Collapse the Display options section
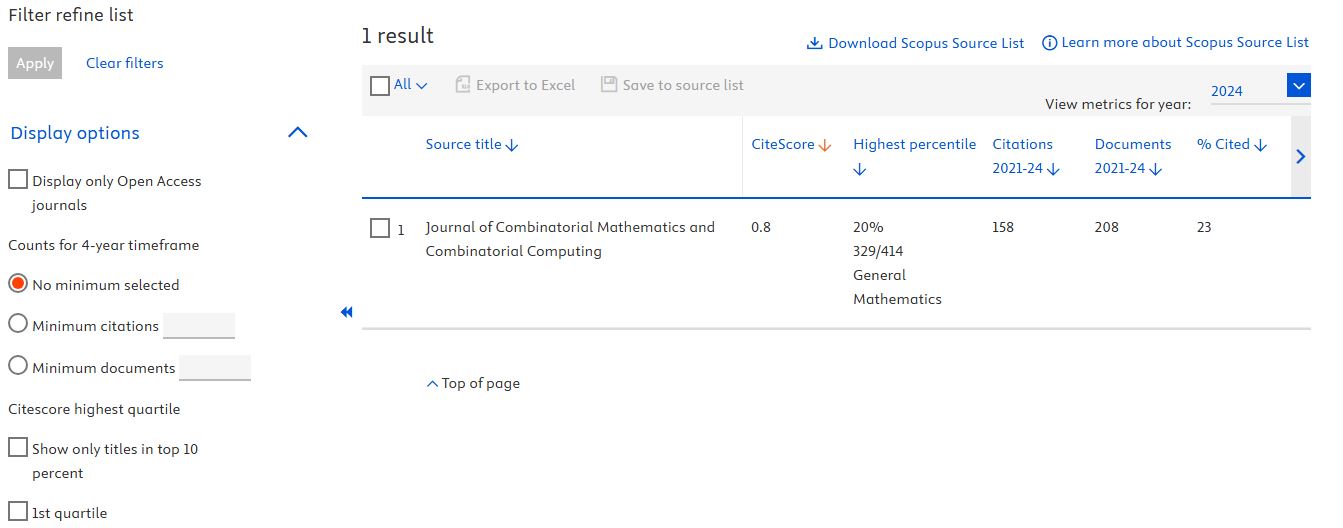 (297, 133)
